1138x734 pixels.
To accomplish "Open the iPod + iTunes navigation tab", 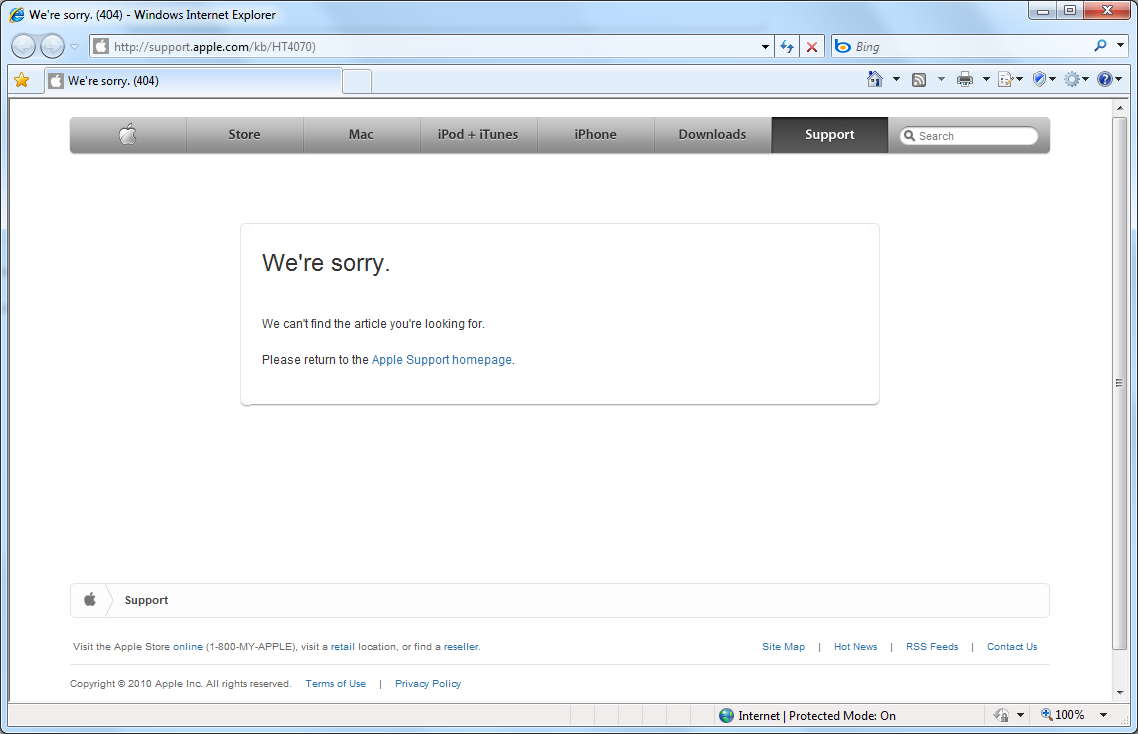I will click(x=478, y=134).
